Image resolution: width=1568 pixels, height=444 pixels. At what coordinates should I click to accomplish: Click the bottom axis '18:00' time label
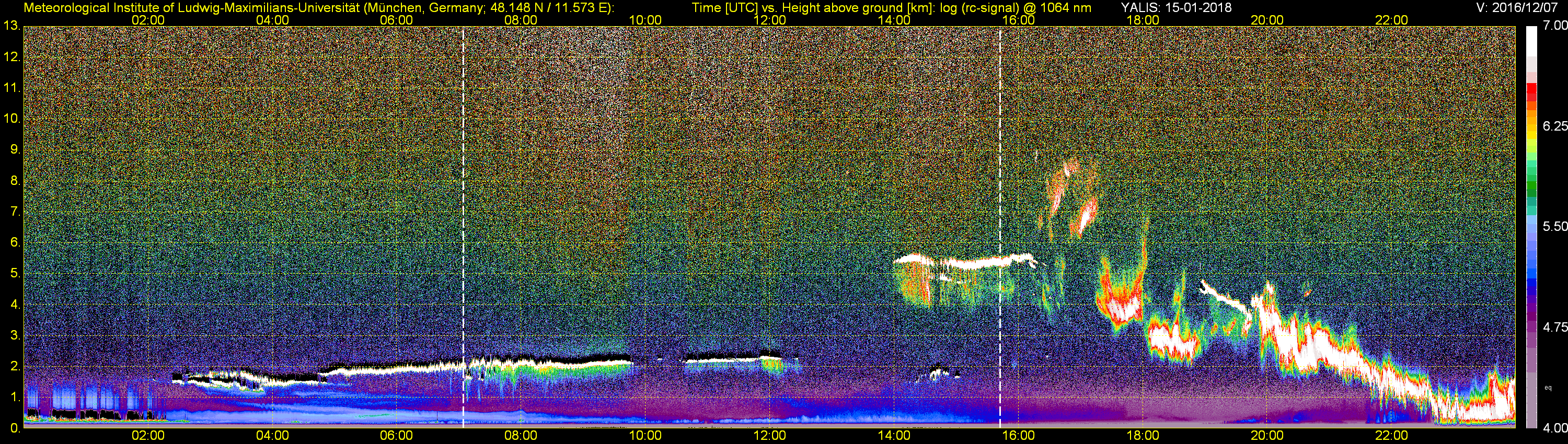[x=1143, y=436]
